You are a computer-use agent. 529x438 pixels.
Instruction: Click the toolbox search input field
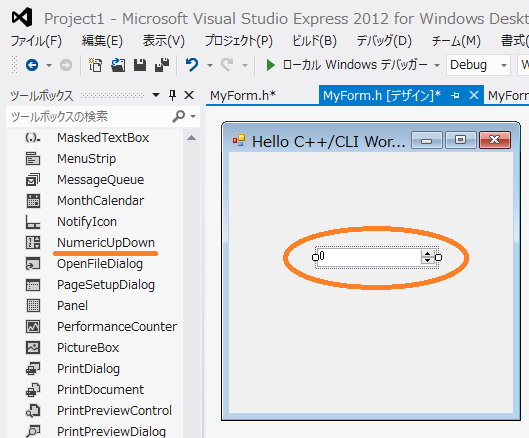point(89,116)
